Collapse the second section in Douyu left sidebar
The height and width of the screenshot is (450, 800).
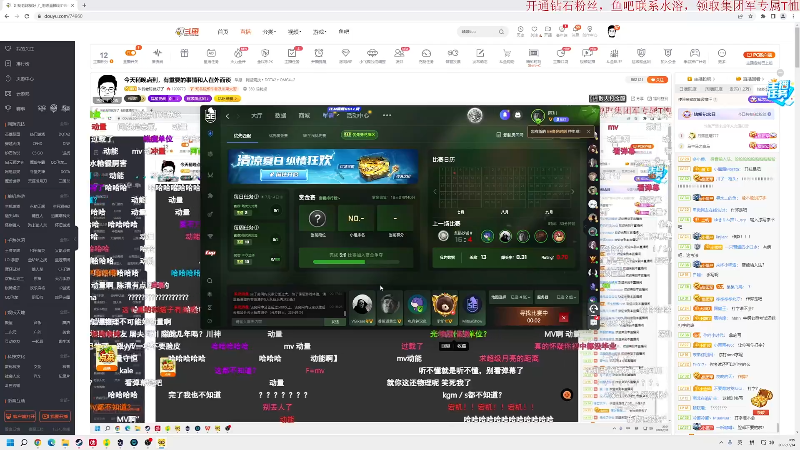tap(65, 196)
